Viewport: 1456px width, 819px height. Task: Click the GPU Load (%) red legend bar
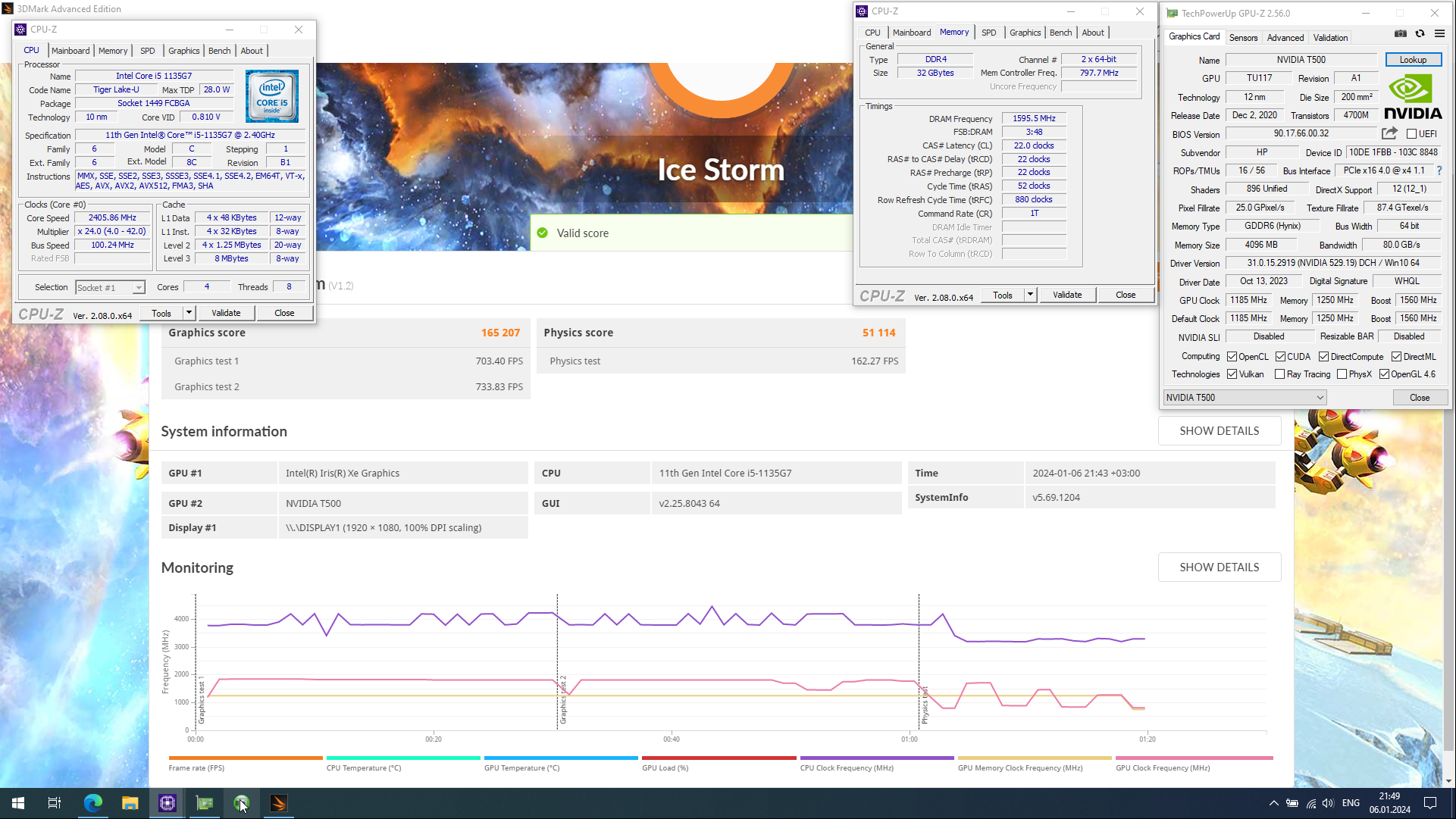(719, 758)
